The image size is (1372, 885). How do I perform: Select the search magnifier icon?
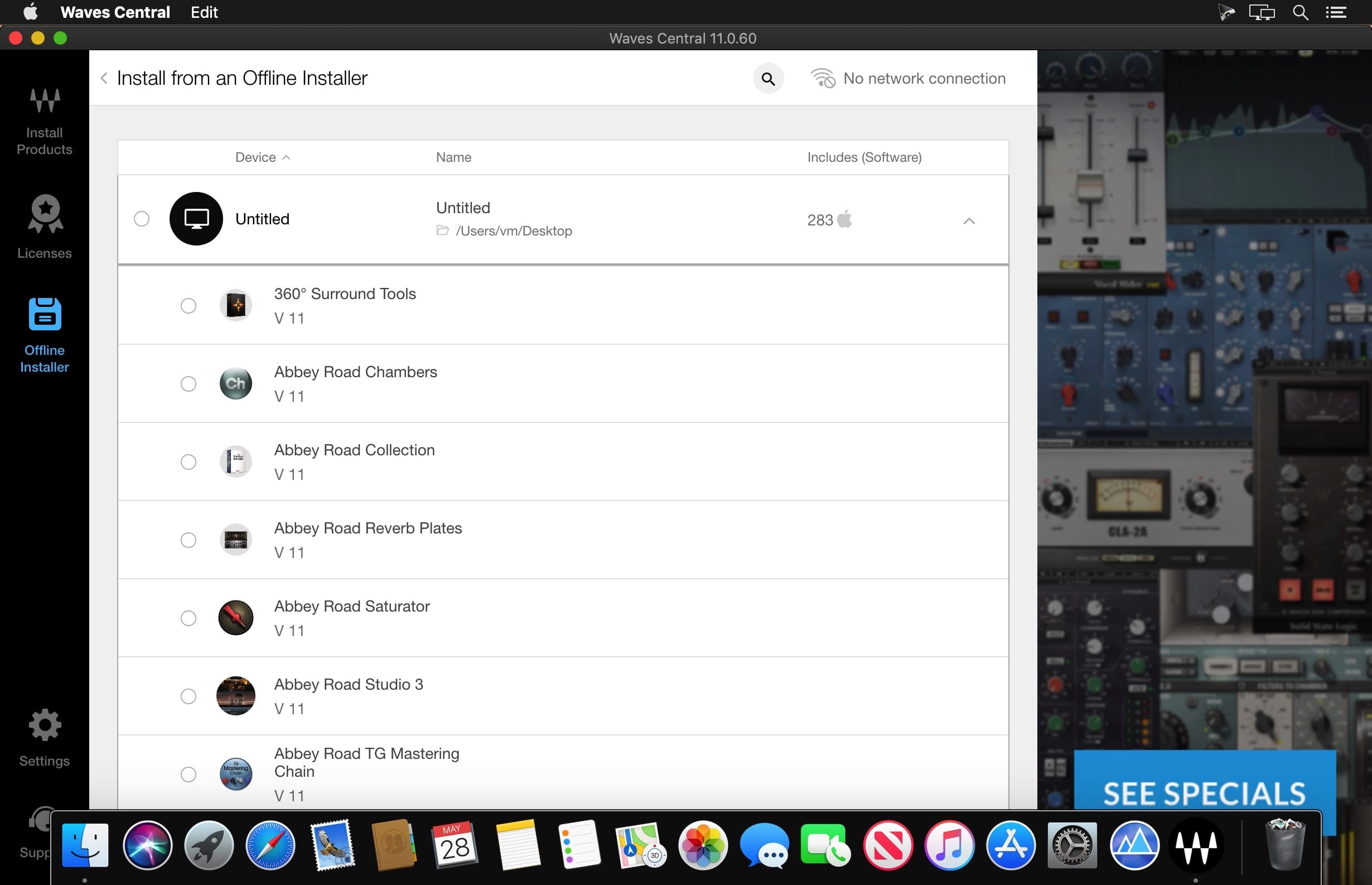[768, 78]
